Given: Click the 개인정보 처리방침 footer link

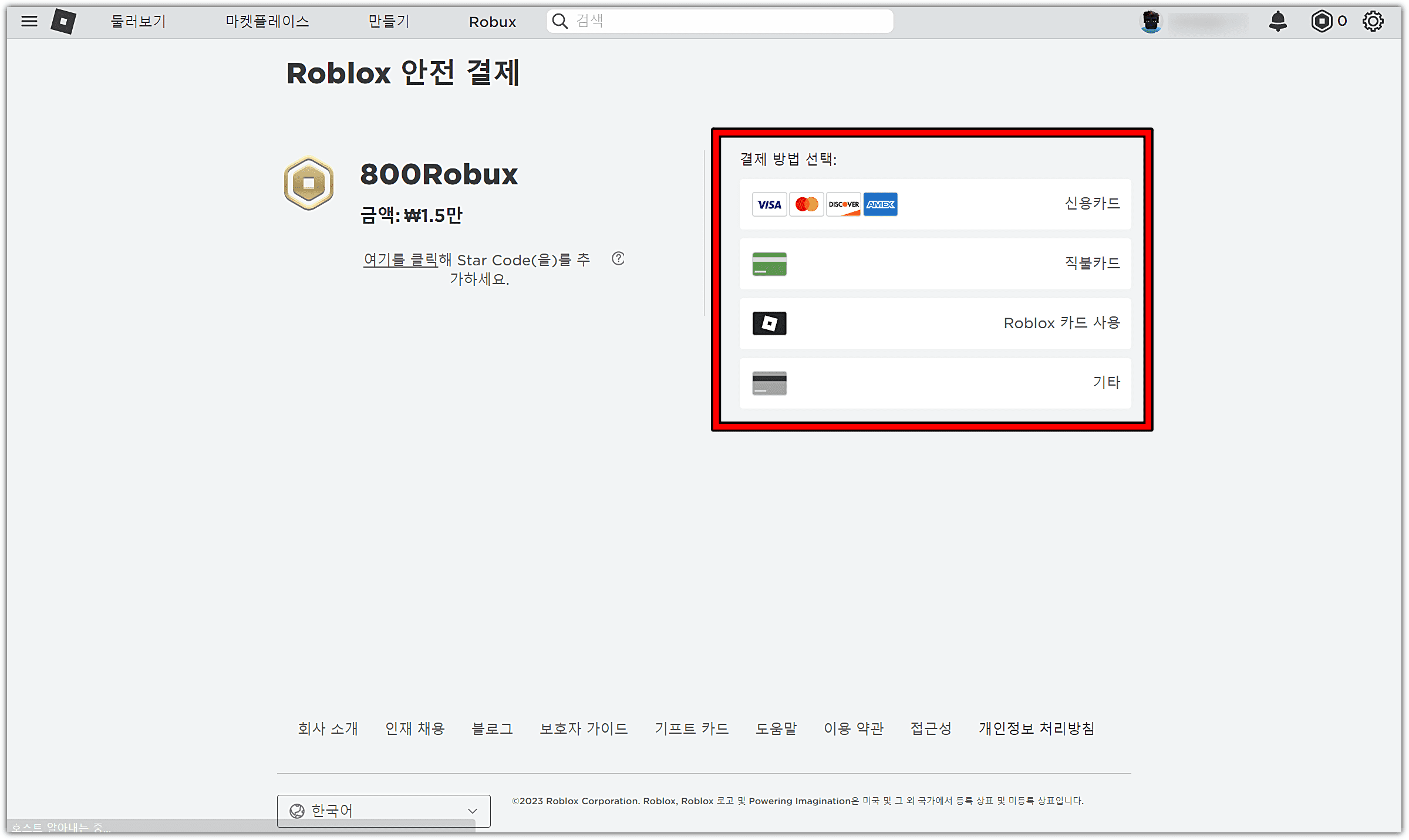Looking at the screenshot, I should [x=1036, y=728].
